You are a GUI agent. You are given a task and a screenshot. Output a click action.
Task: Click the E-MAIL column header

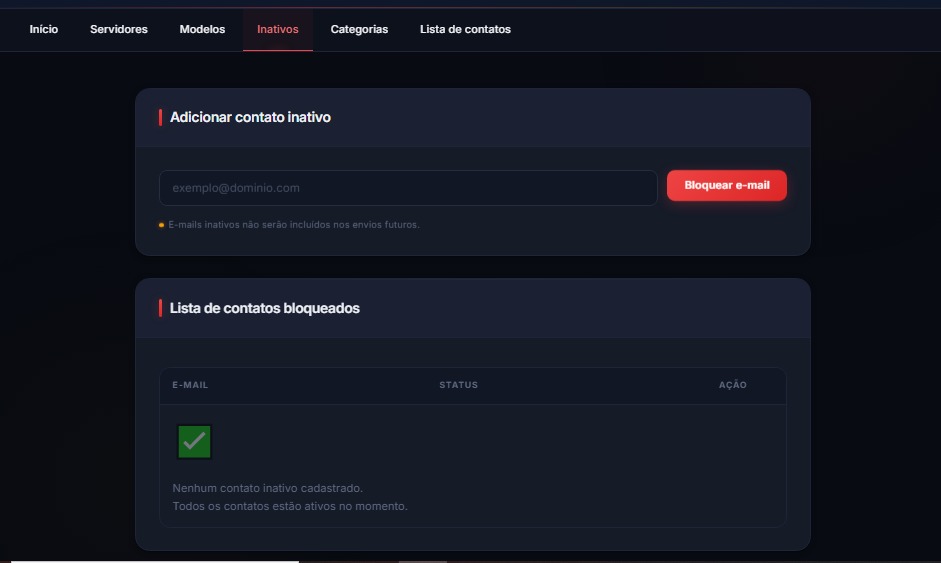[x=190, y=385]
